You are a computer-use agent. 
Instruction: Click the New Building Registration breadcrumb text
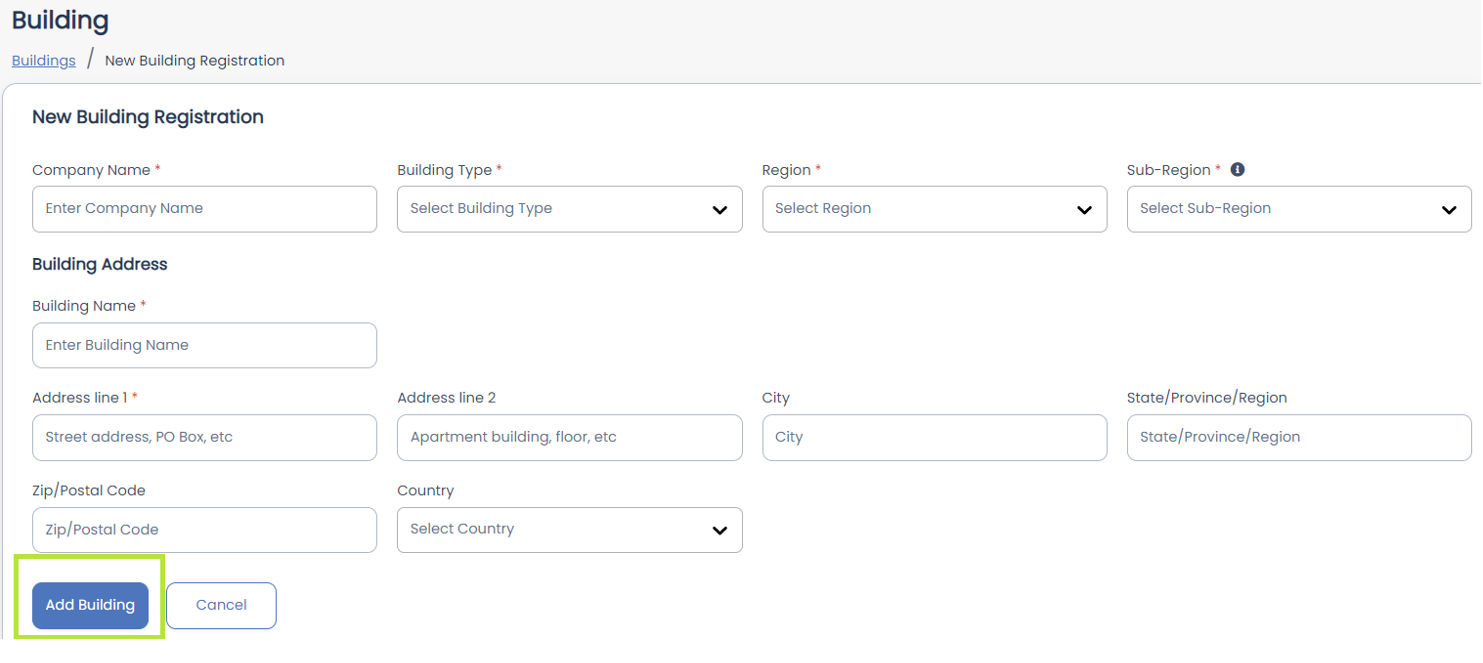point(195,61)
